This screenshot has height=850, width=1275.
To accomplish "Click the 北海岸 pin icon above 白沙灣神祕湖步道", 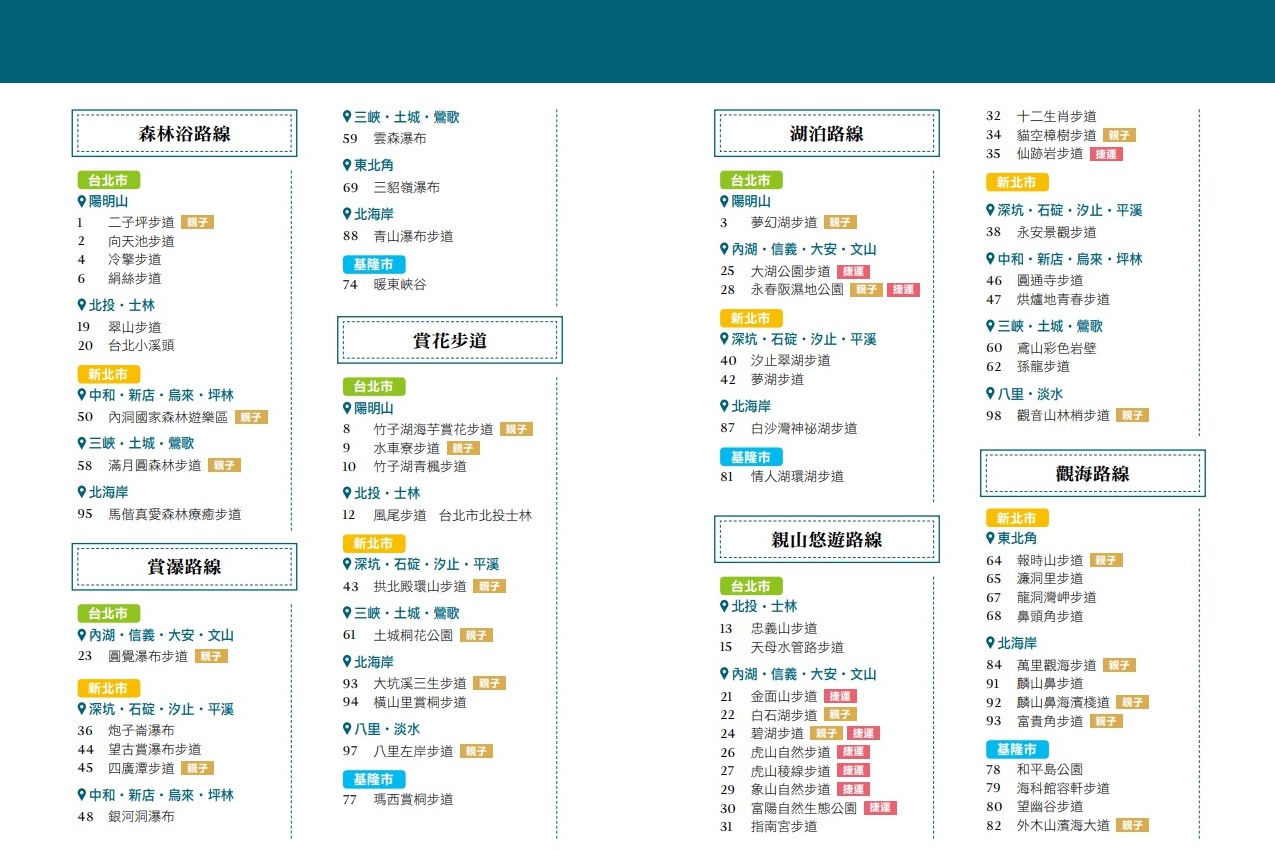I will point(724,406).
